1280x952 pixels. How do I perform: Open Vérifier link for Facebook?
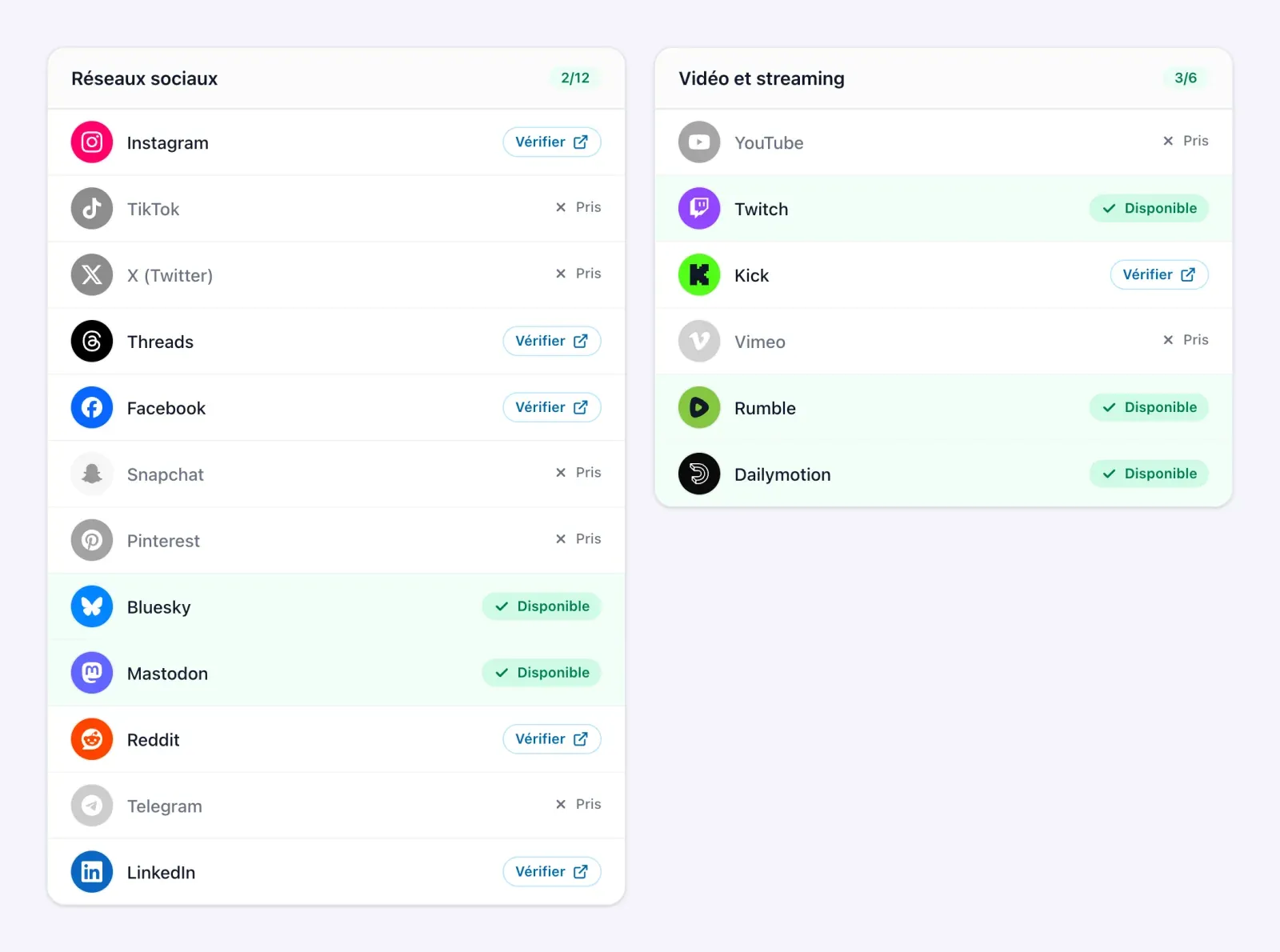pos(552,408)
